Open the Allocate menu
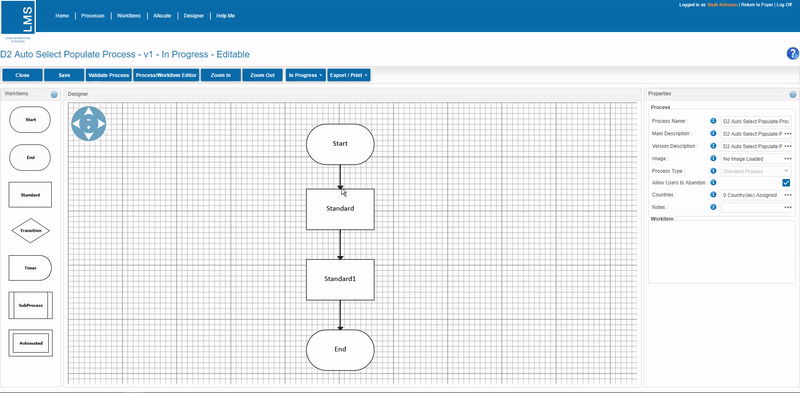 (162, 16)
